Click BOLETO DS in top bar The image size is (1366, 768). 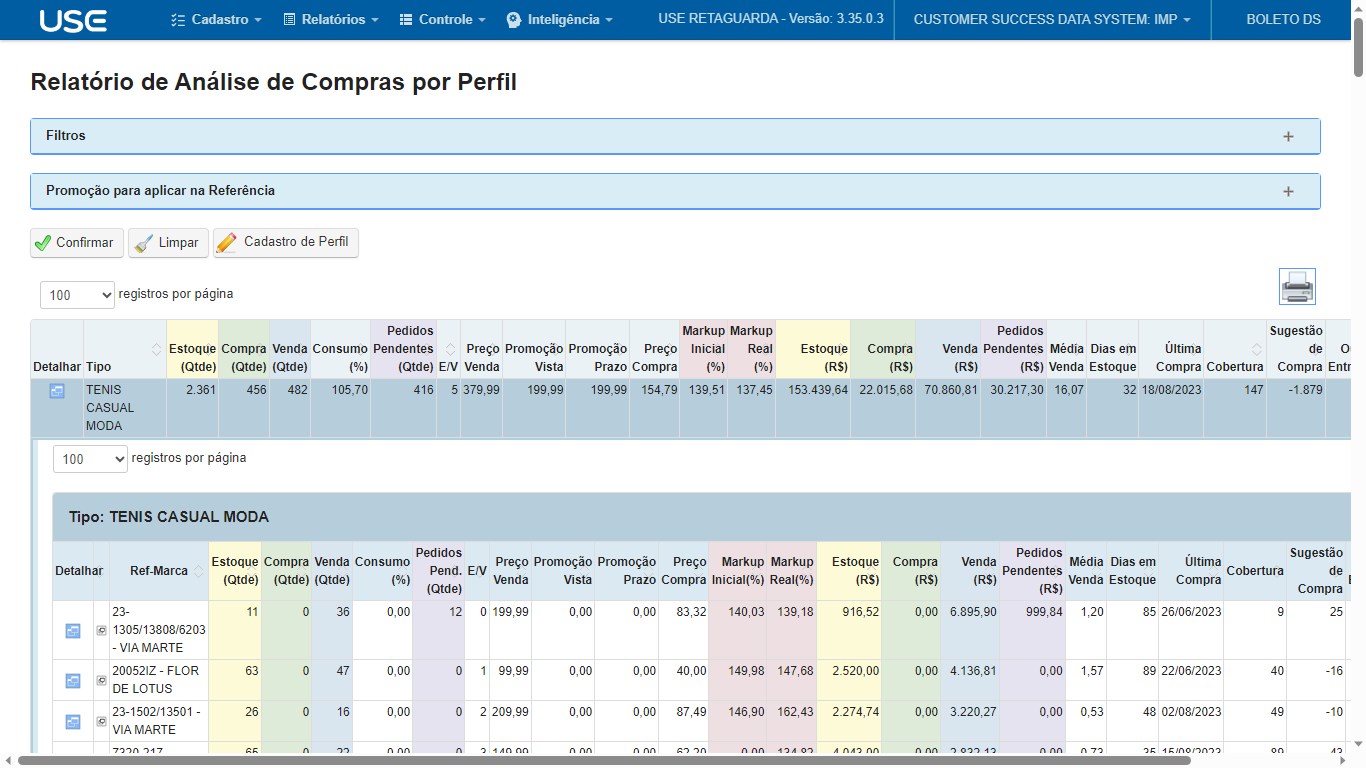(x=1283, y=20)
